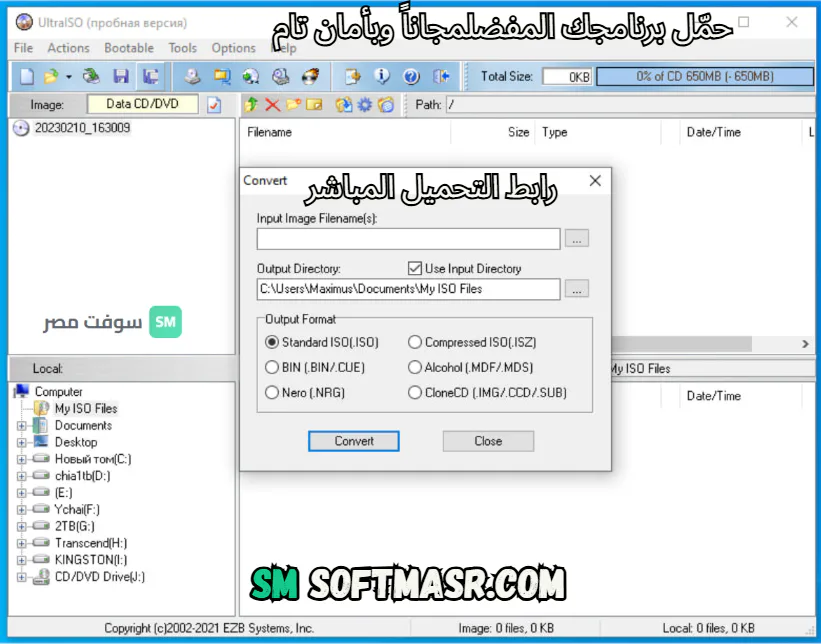Click the Filename column header
The height and width of the screenshot is (644, 821).
[x=346, y=132]
